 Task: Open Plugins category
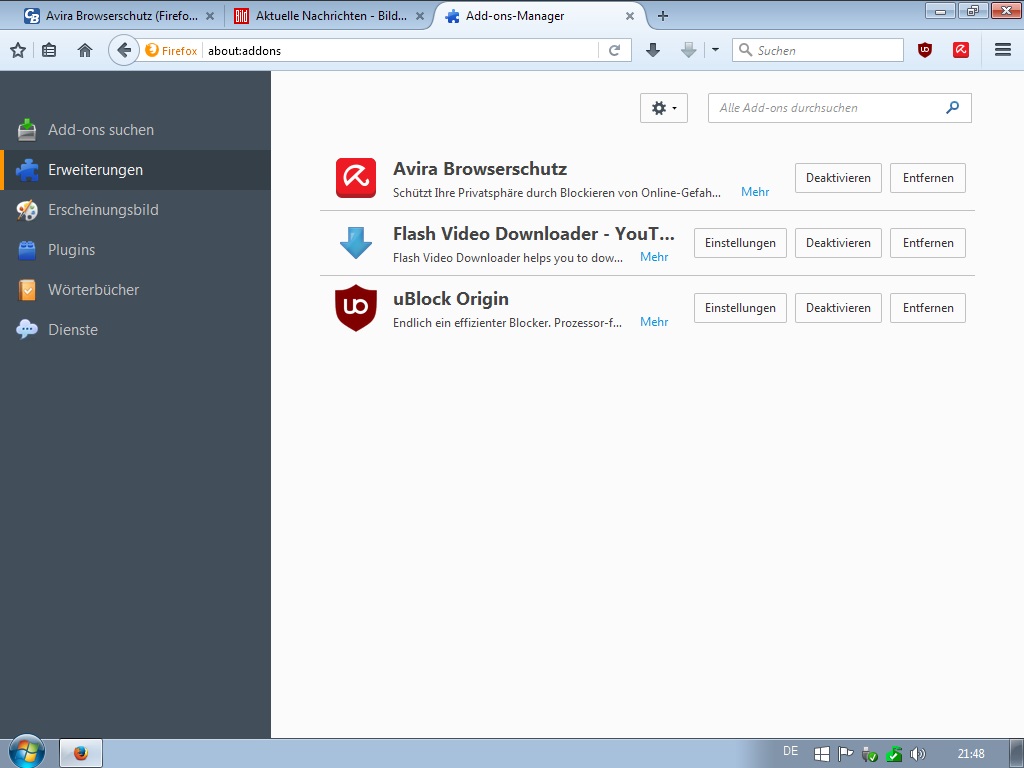pos(135,249)
